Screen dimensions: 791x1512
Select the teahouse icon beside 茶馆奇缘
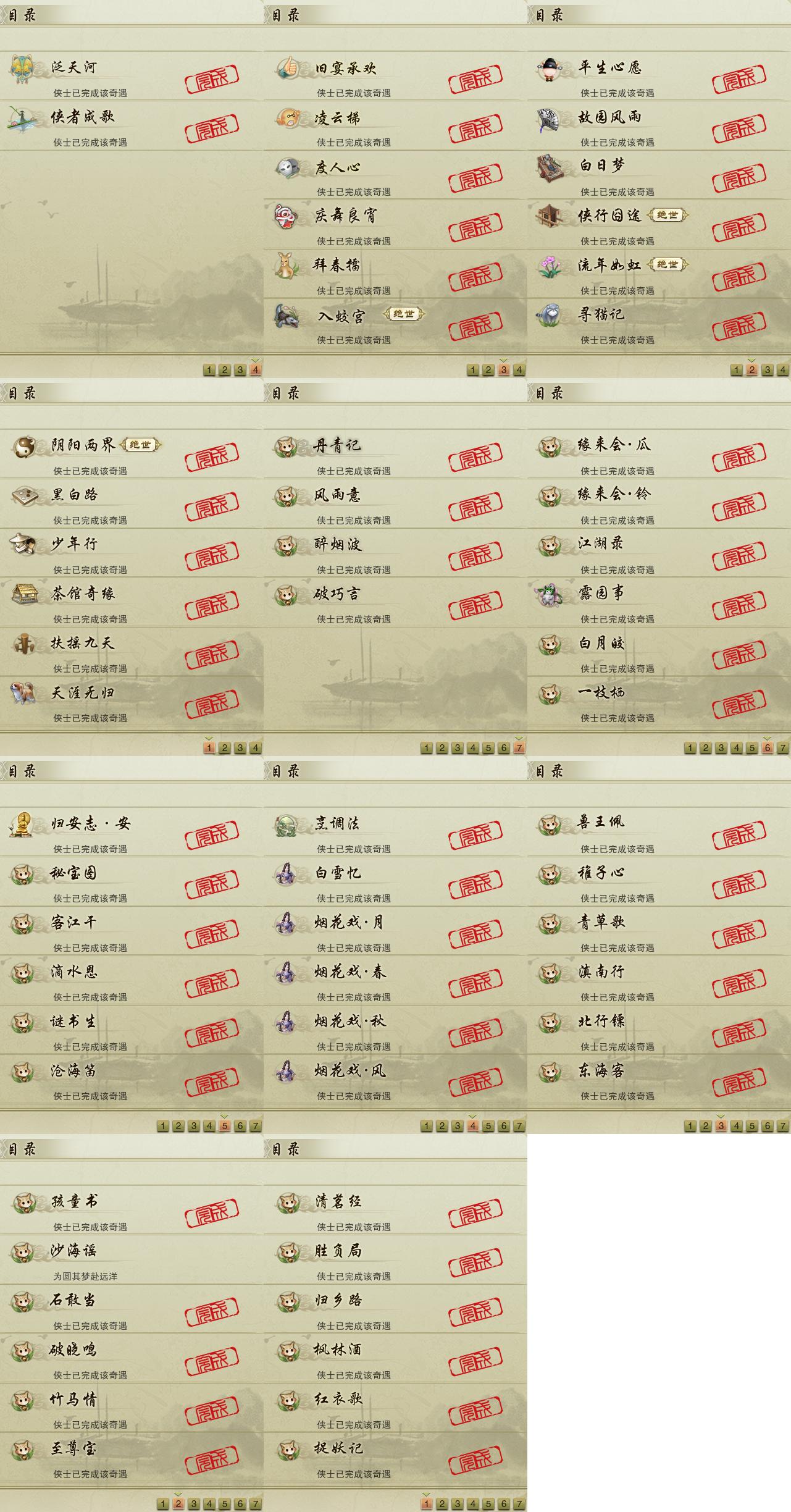click(x=24, y=594)
